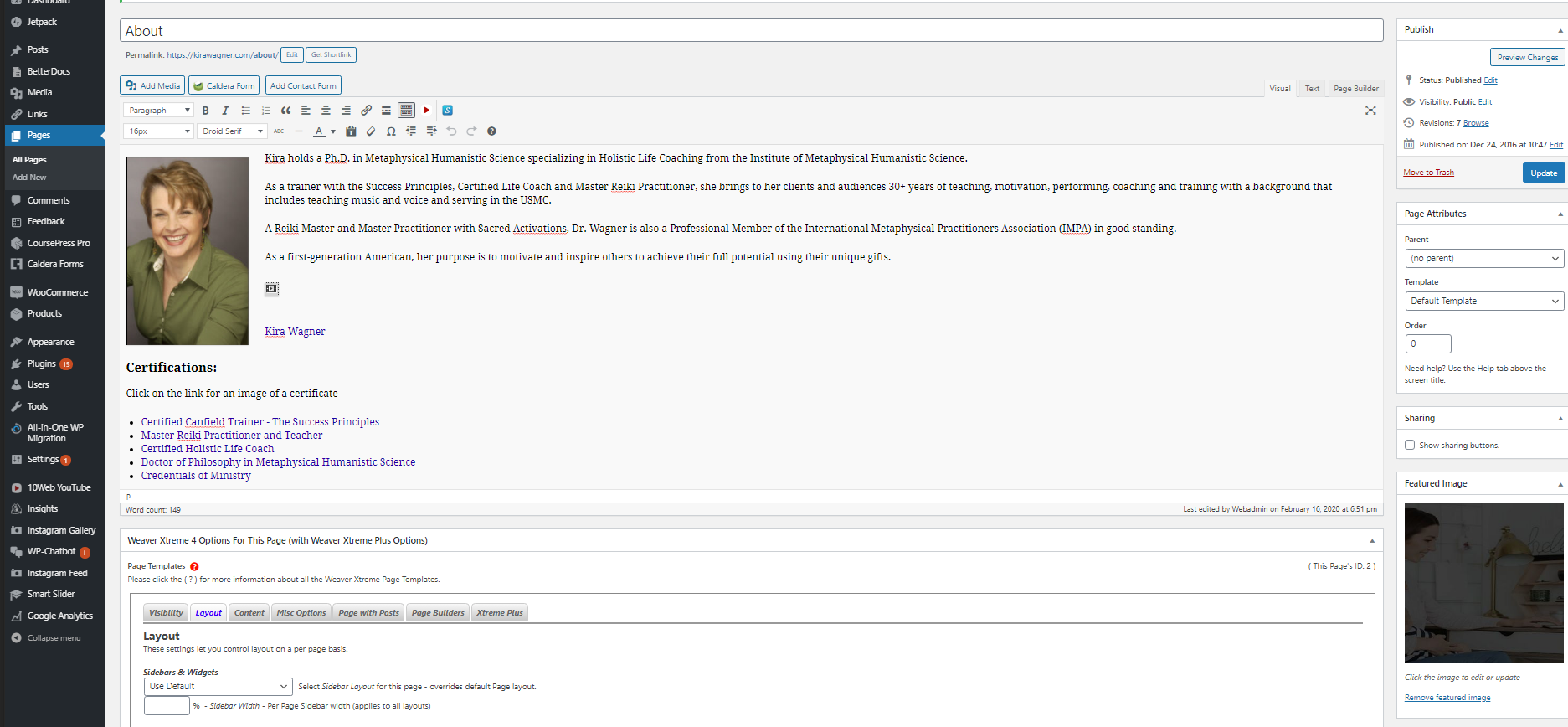Image resolution: width=1568 pixels, height=727 pixels.
Task: Enable Show sharing buttons checkbox
Action: 1410,446
